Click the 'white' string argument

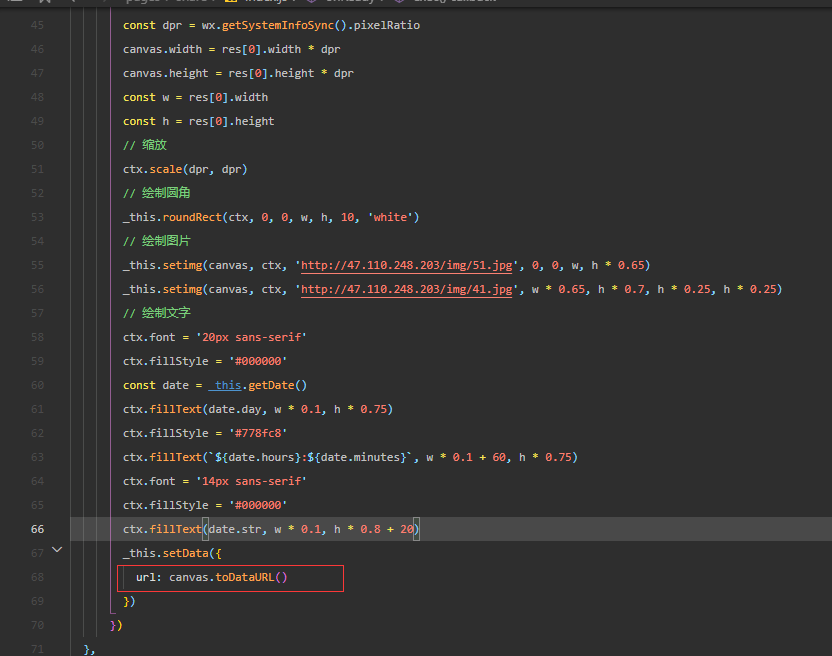390,217
